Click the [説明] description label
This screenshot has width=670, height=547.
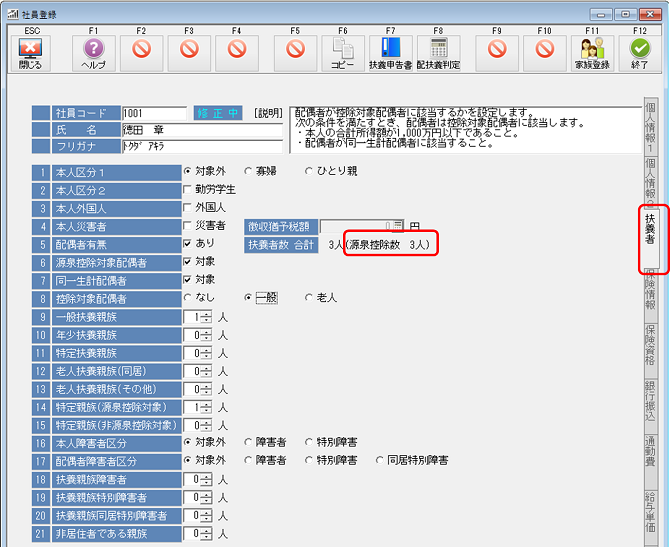268,113
